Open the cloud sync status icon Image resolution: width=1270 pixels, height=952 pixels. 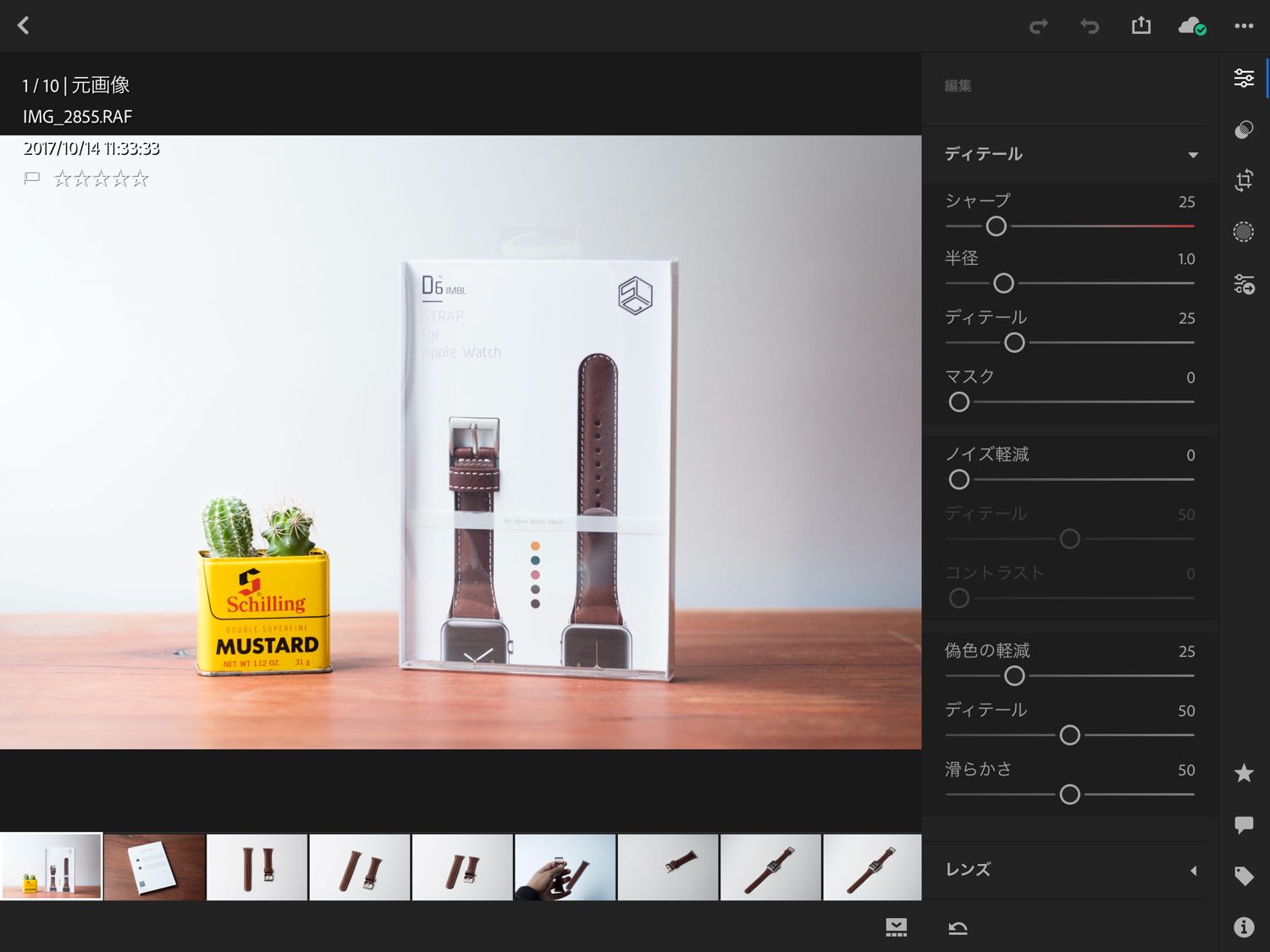point(1191,26)
